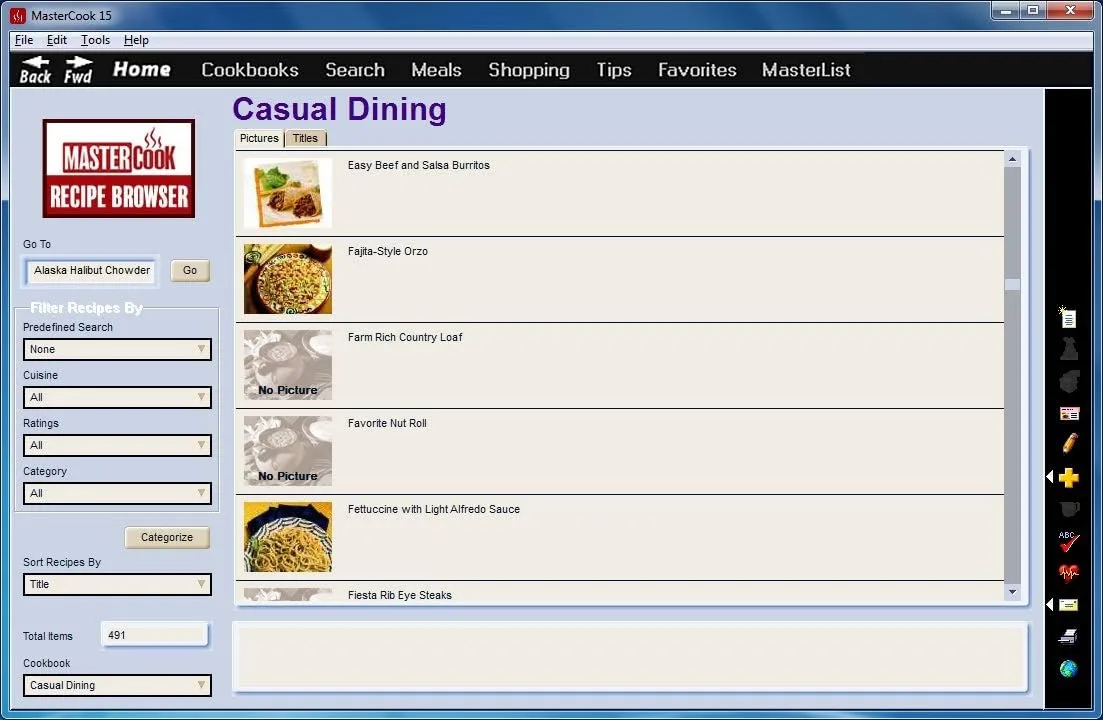Expand the Cuisine filter dropdown

[117, 397]
